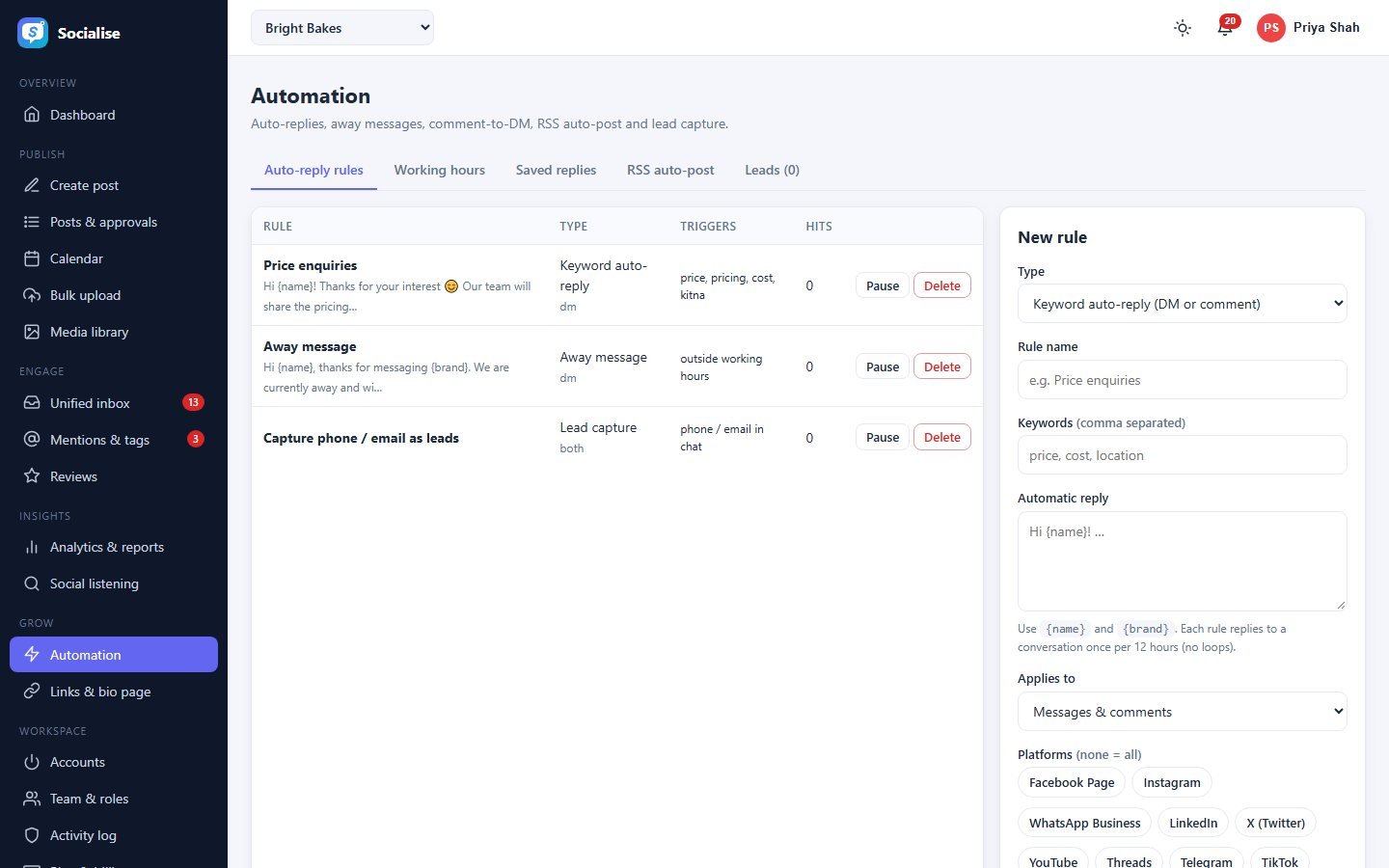
Task: Delete the Away message rule
Action: pyautogui.click(x=942, y=366)
